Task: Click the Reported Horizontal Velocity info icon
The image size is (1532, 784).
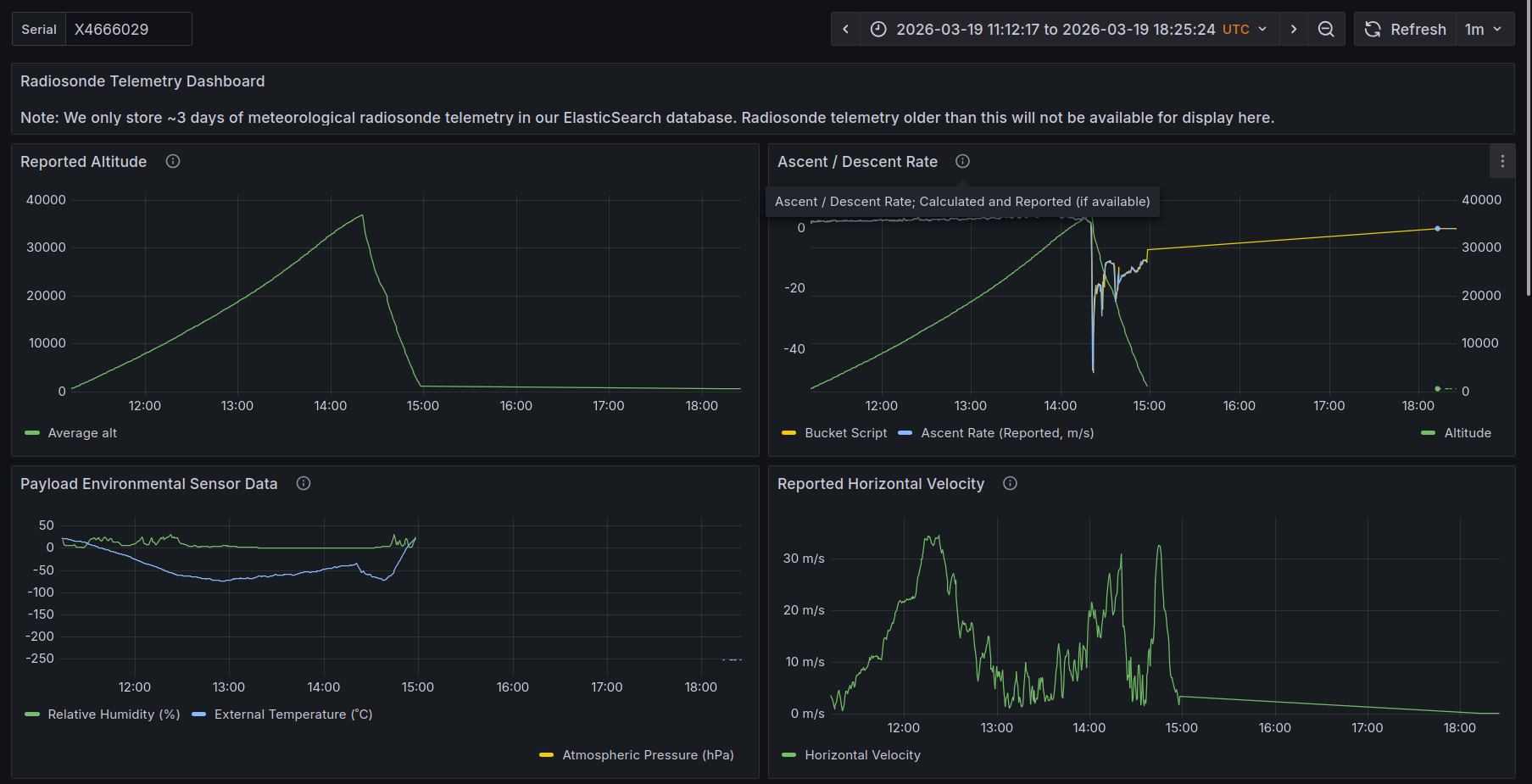Action: point(1010,483)
